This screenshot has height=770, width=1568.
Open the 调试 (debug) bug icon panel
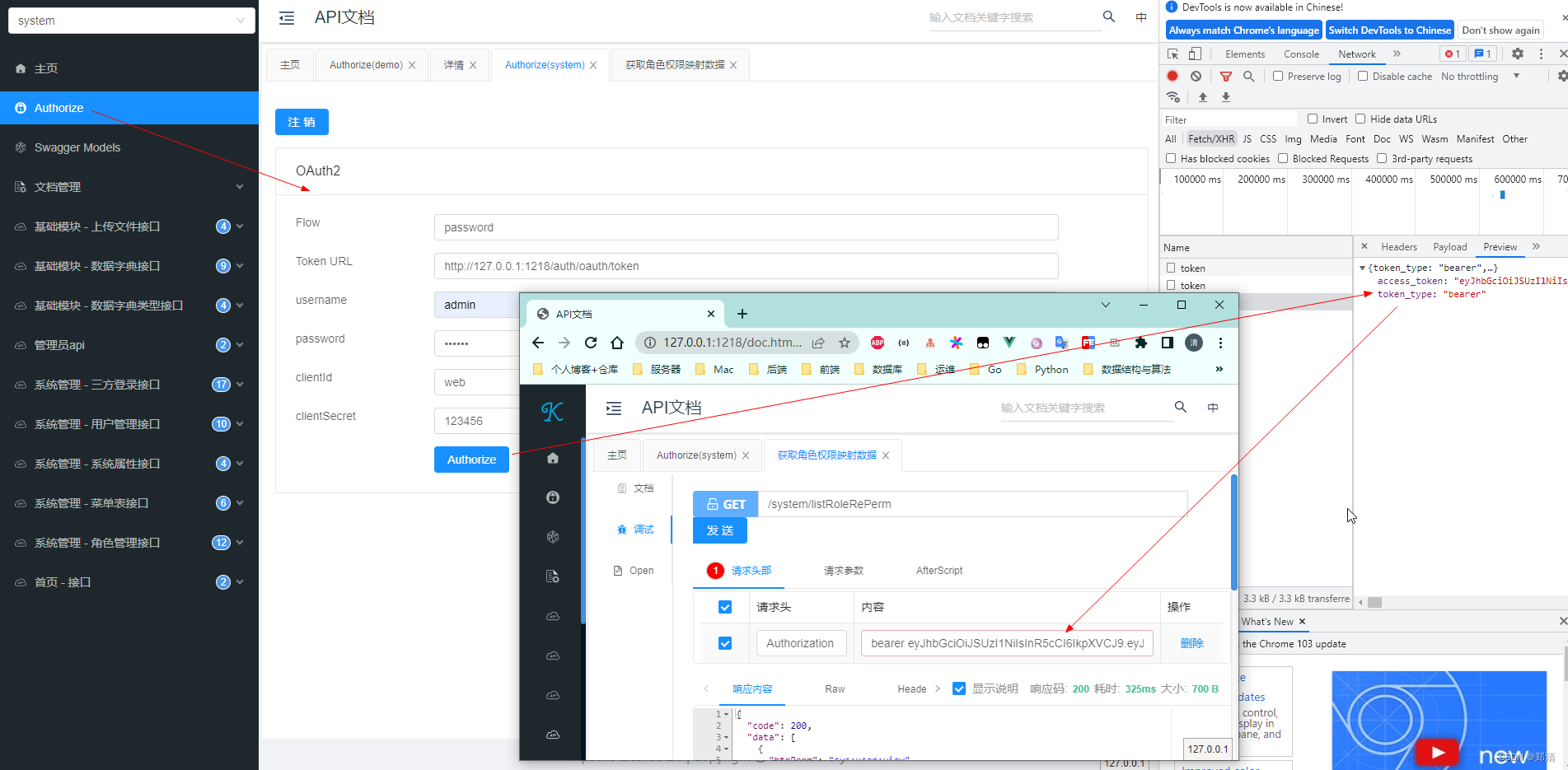(x=621, y=530)
